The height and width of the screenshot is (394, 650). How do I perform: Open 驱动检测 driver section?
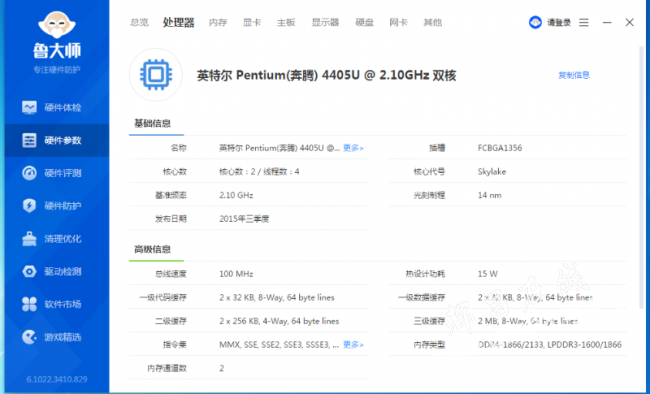point(57,271)
